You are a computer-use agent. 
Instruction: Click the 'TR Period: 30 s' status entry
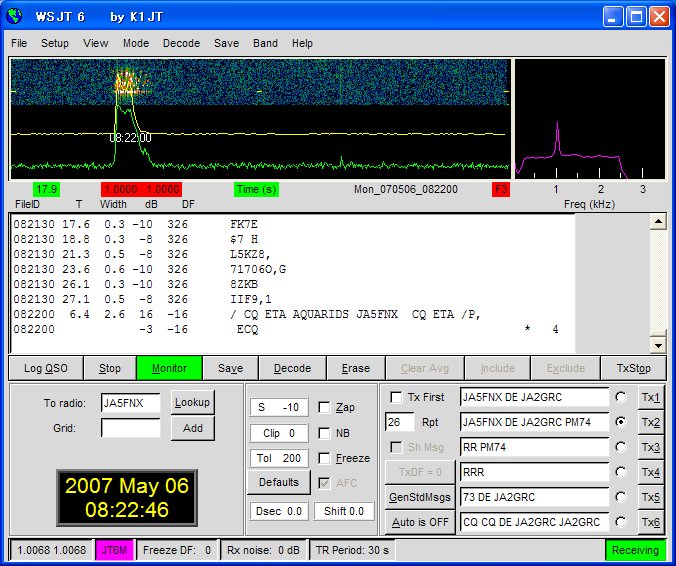pos(352,550)
